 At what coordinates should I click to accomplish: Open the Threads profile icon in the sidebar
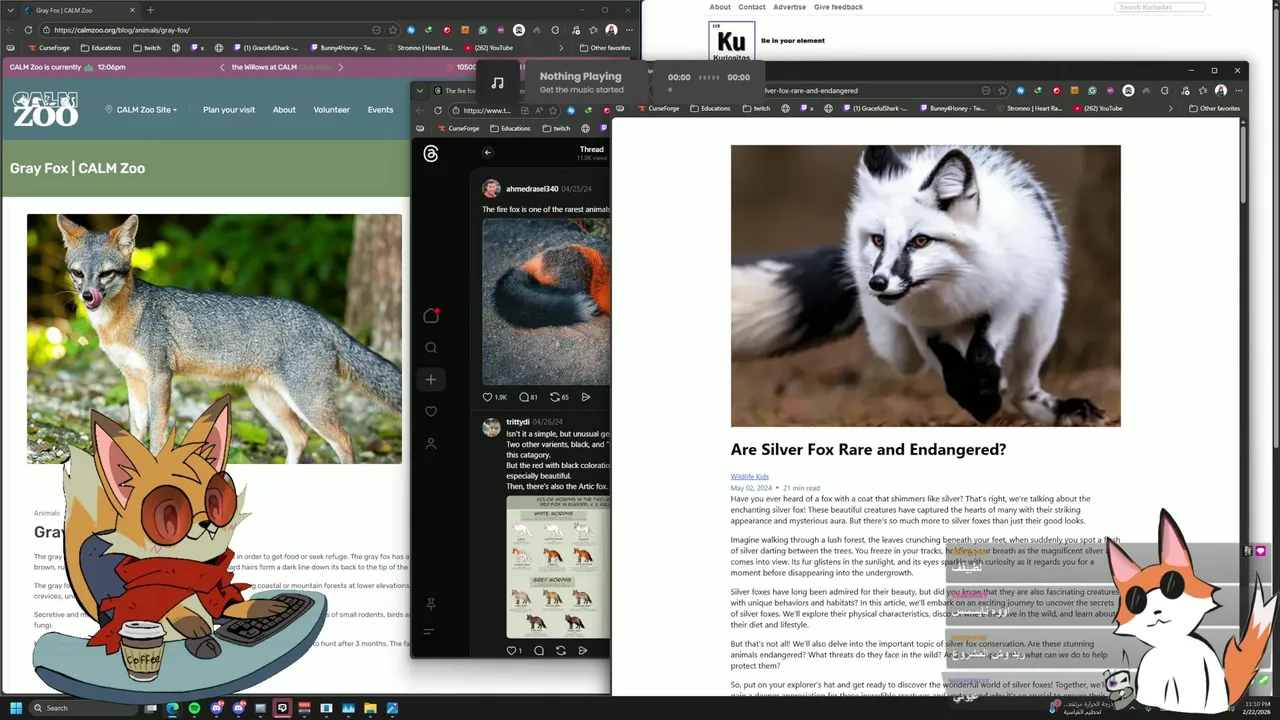pyautogui.click(x=431, y=443)
